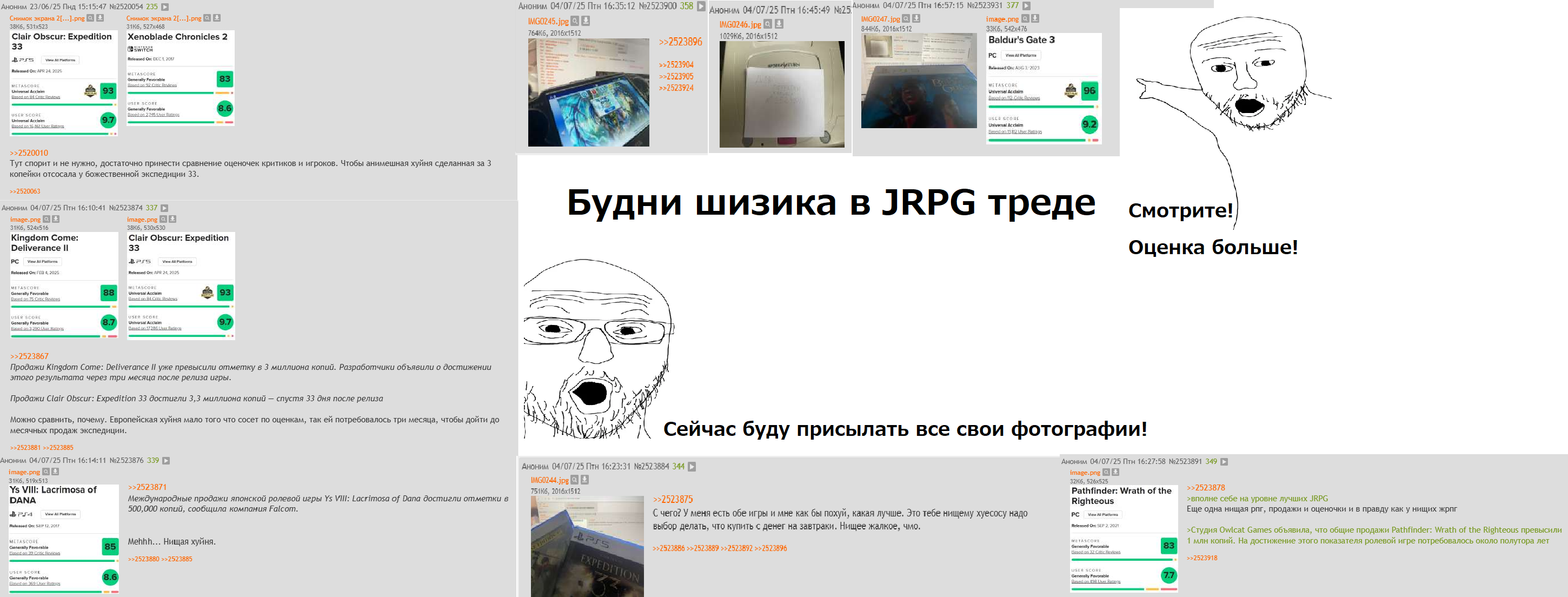Open the IMG0245.jpg photo thumbnail
The width and height of the screenshot is (1568, 597).
588,92
